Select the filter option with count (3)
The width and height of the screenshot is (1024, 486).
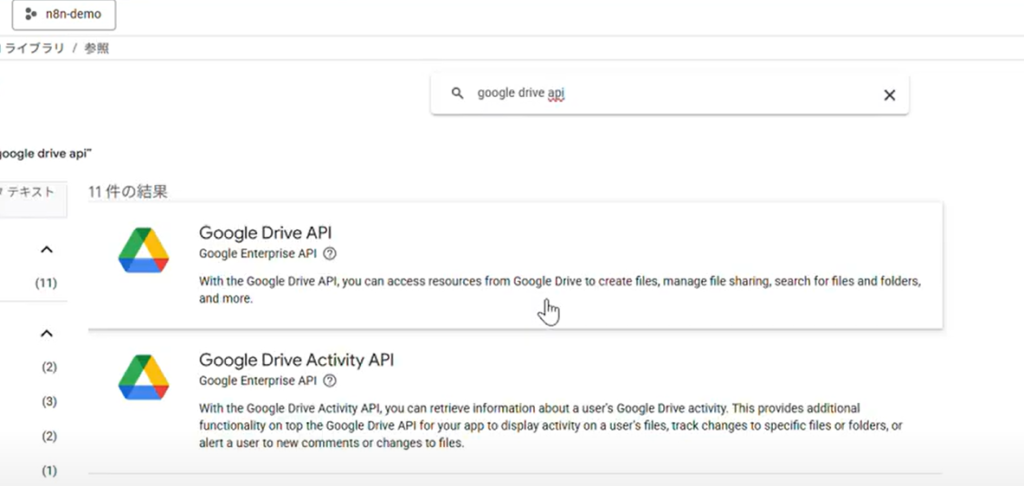coord(50,402)
